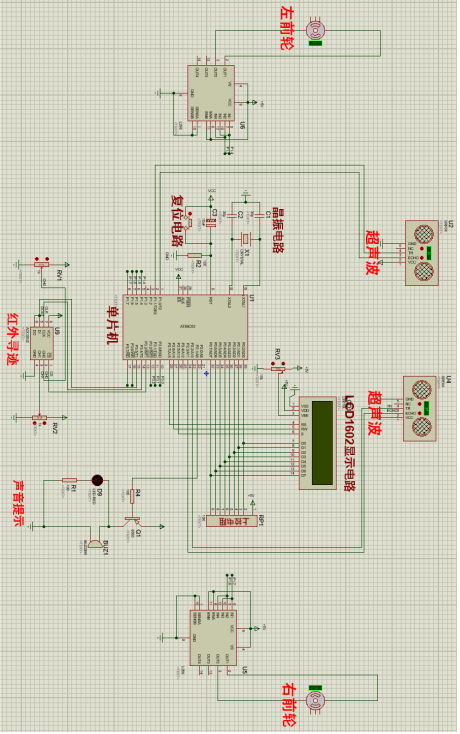Click the 声音提示 red text label
460x734 pixels.
tap(18, 503)
